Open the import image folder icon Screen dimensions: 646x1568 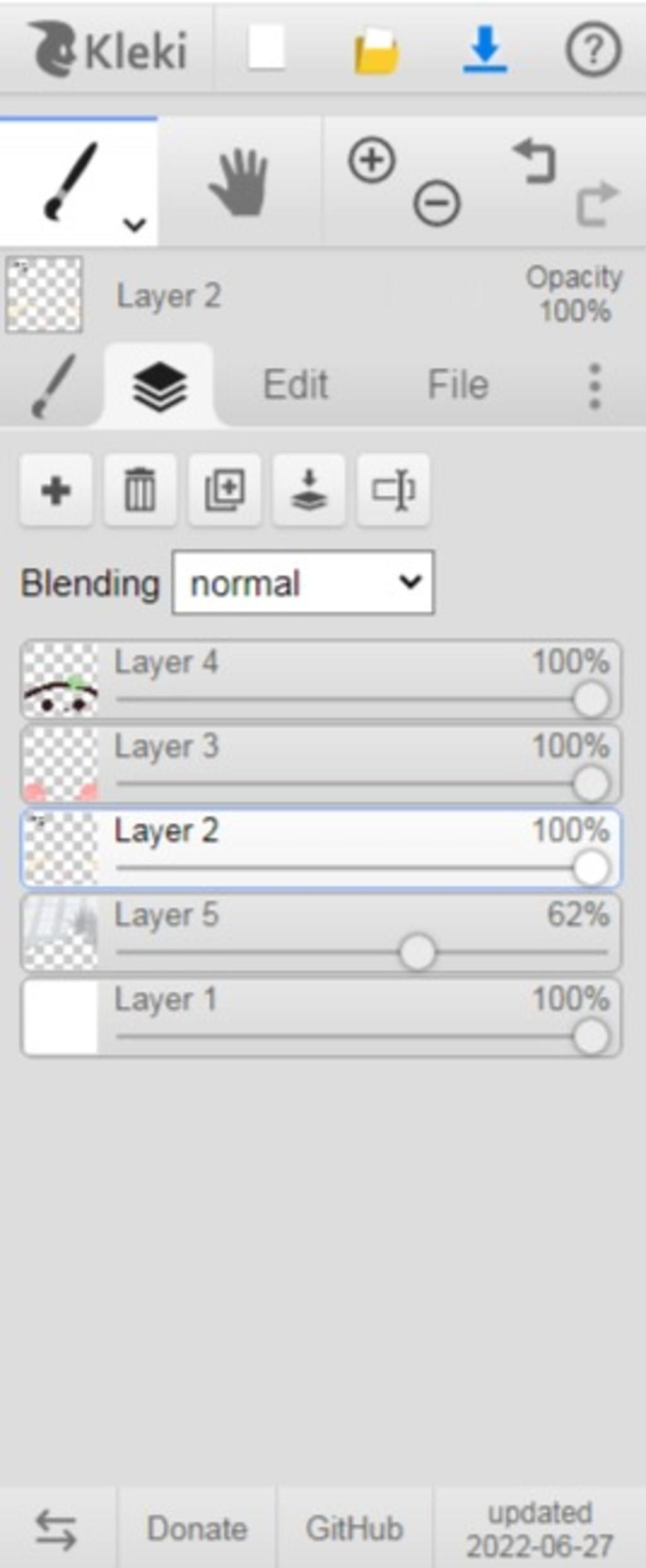tap(376, 50)
